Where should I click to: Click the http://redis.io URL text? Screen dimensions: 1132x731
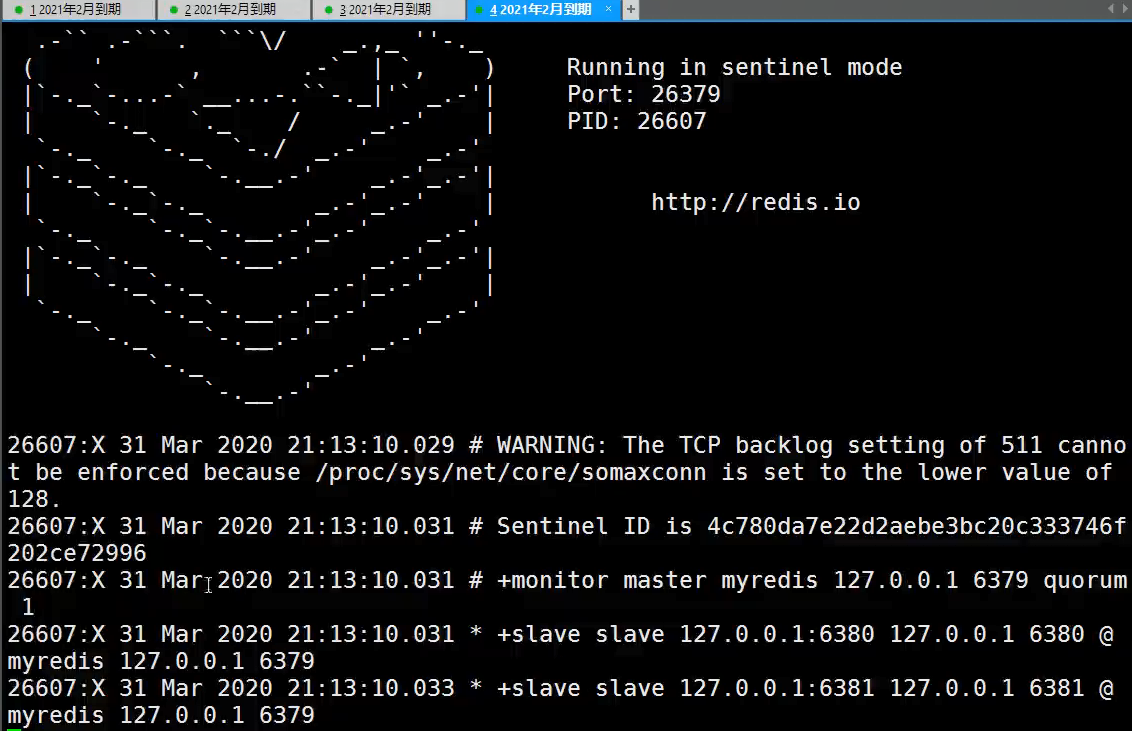[756, 202]
